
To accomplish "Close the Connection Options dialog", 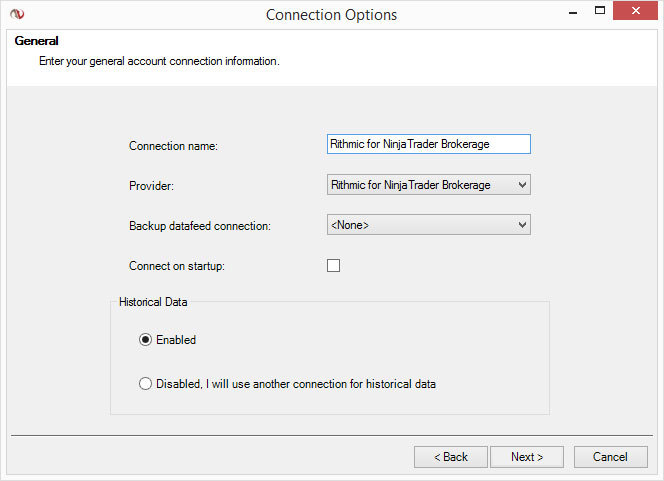I will 635,11.
